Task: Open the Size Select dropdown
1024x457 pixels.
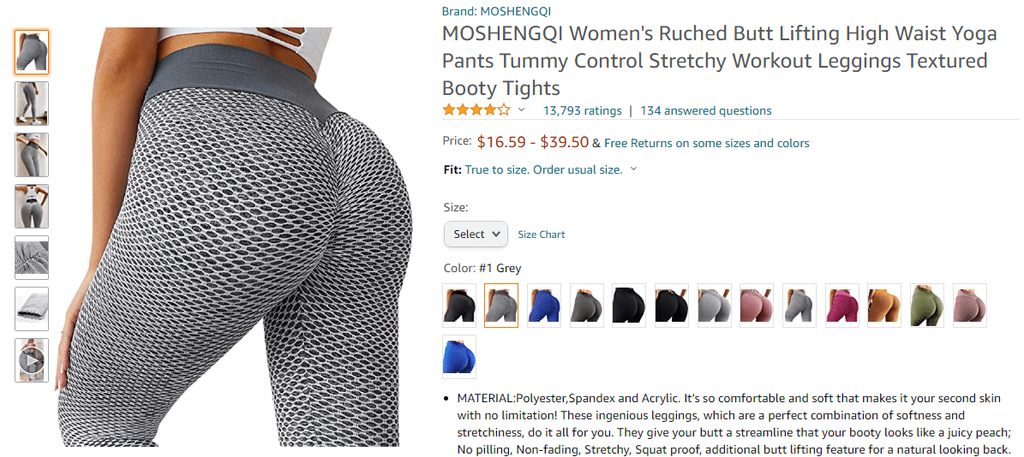Action: (x=475, y=234)
